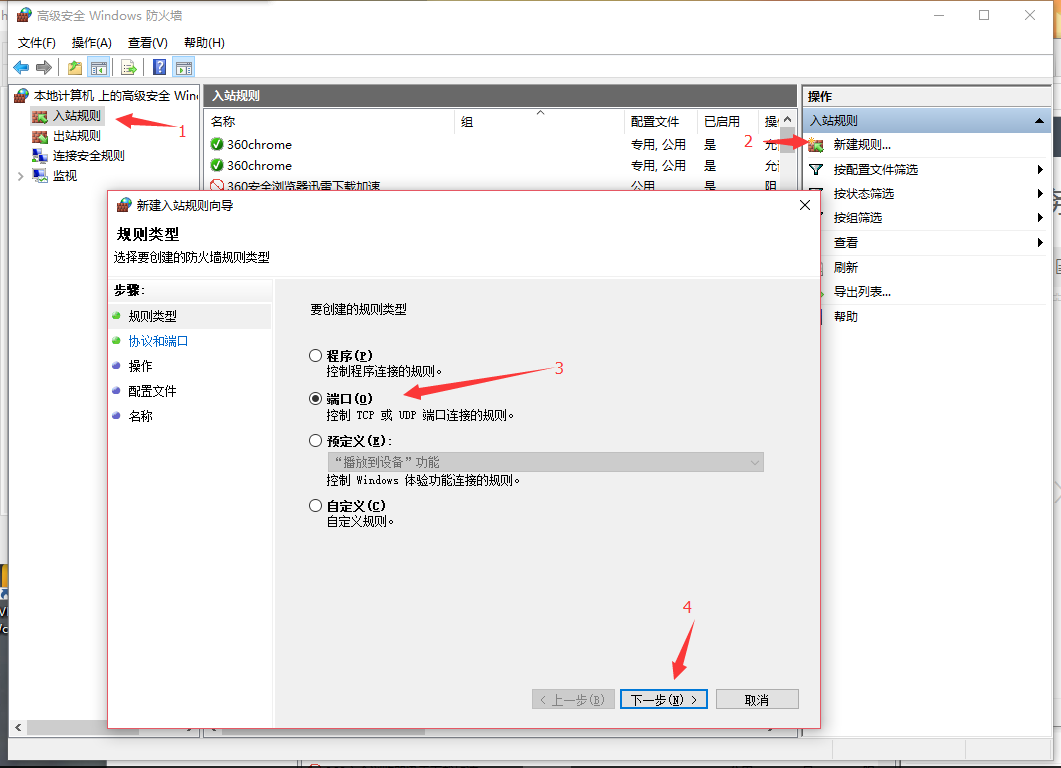Select the 自定义(C) radio button
The image size is (1061, 768).
pyautogui.click(x=315, y=505)
